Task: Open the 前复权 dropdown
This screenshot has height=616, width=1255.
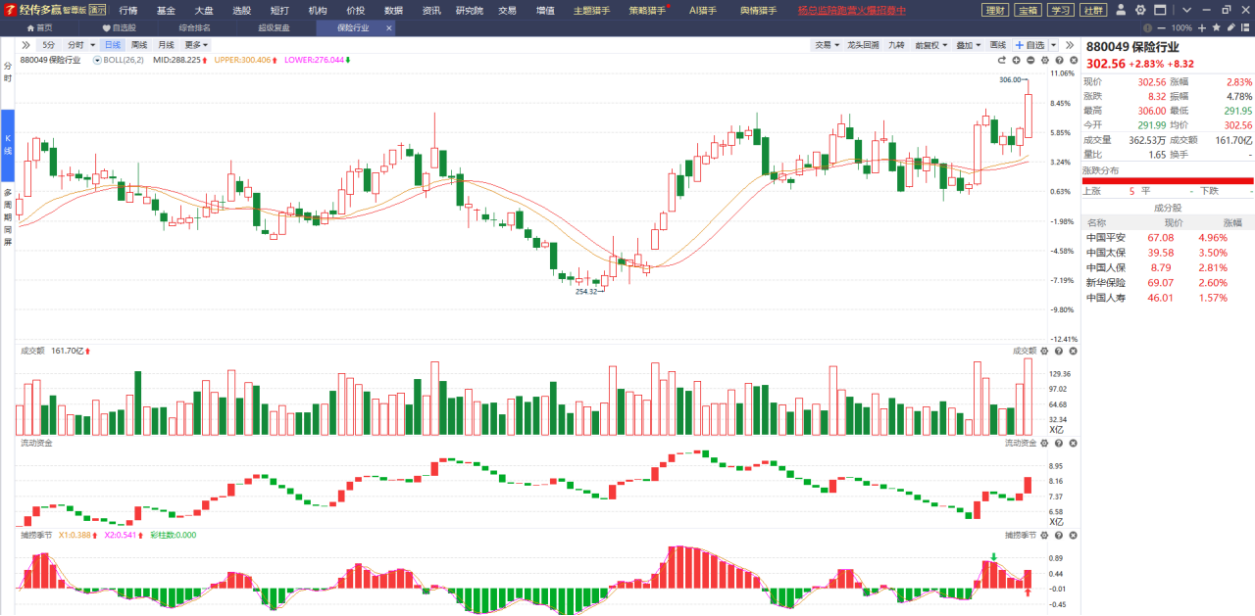Action: [930, 45]
